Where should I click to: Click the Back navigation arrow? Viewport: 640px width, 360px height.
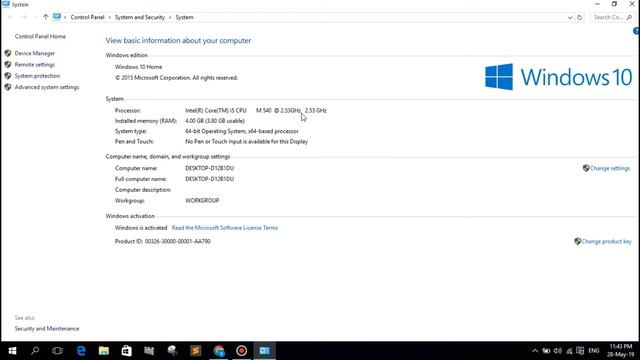click(11, 17)
